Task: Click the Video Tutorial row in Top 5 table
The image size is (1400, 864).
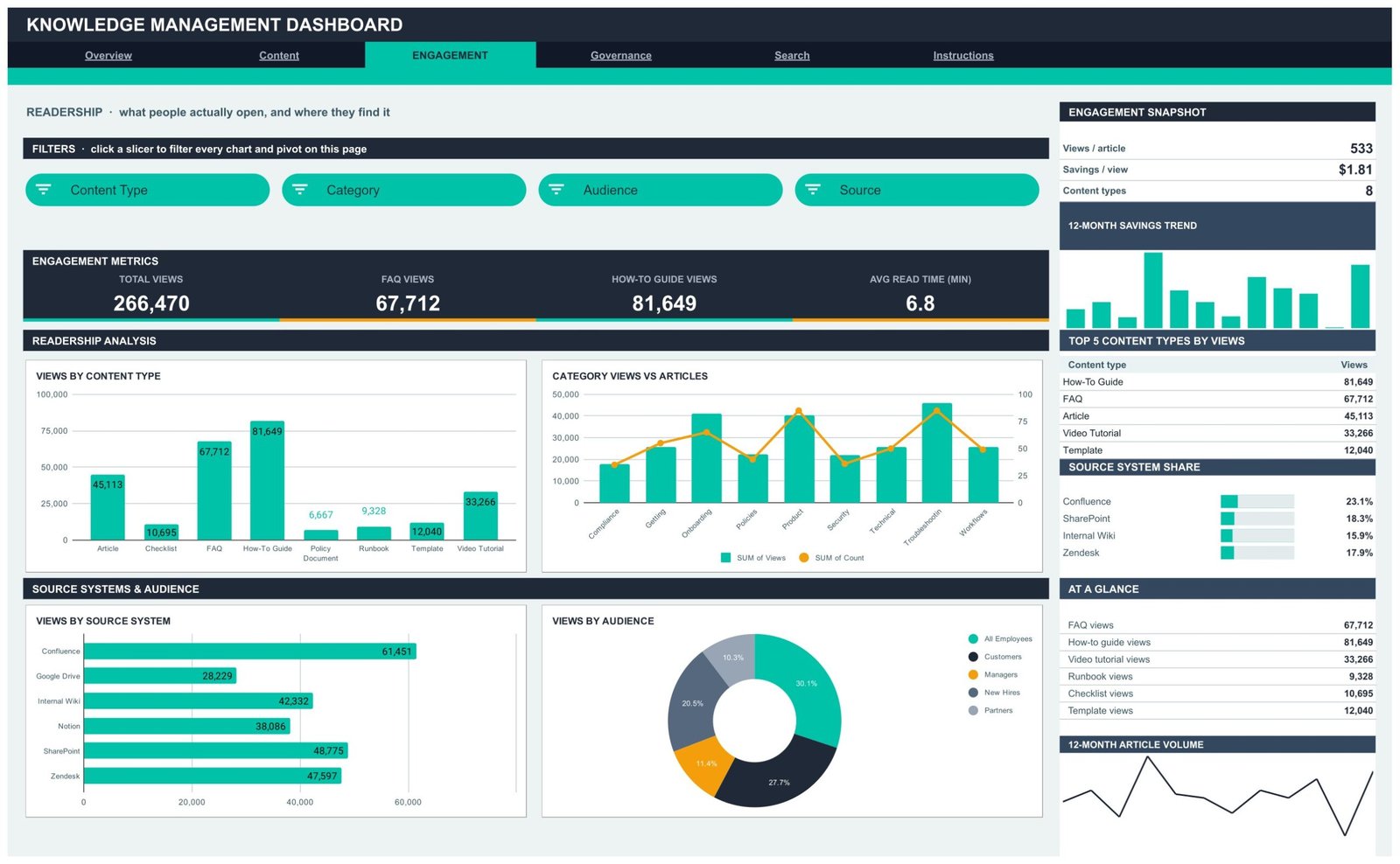Action: (x=1217, y=433)
